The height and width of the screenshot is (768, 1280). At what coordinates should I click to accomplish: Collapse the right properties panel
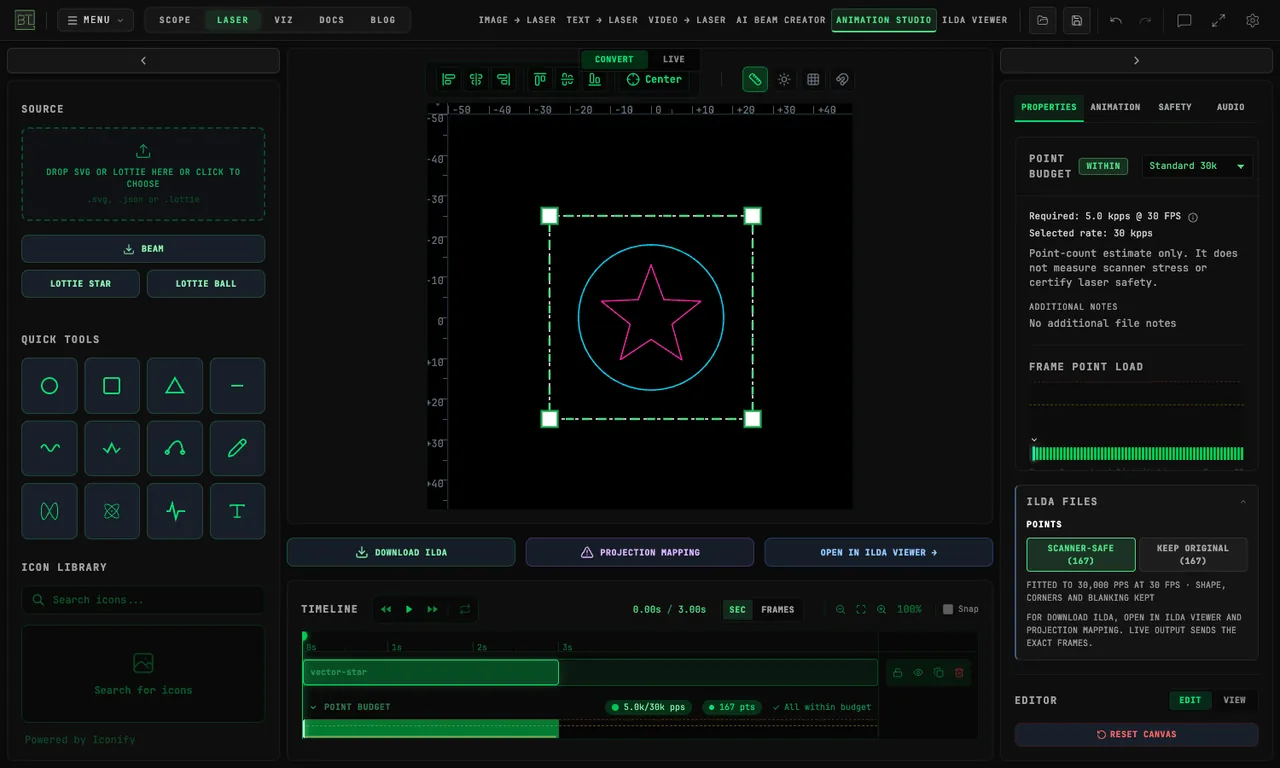click(1136, 61)
